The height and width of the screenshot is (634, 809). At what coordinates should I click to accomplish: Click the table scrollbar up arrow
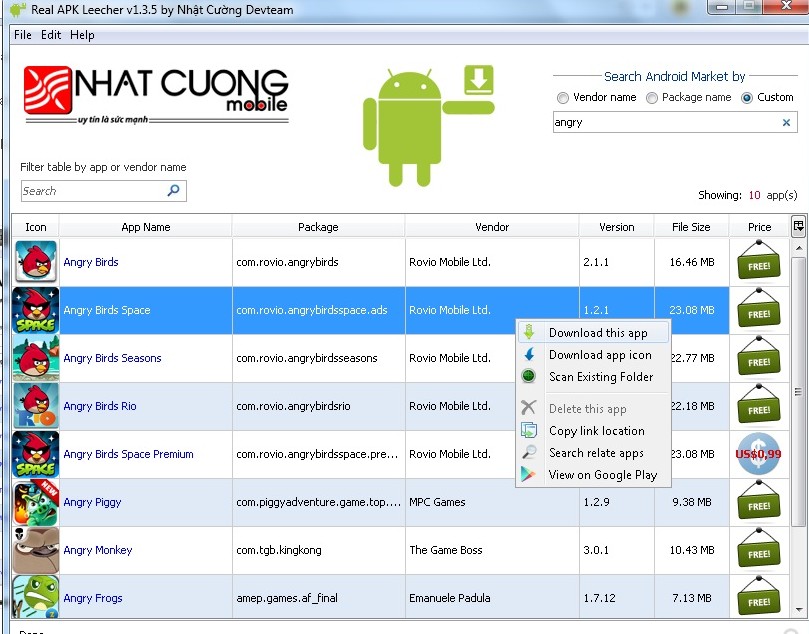pyautogui.click(x=799, y=248)
